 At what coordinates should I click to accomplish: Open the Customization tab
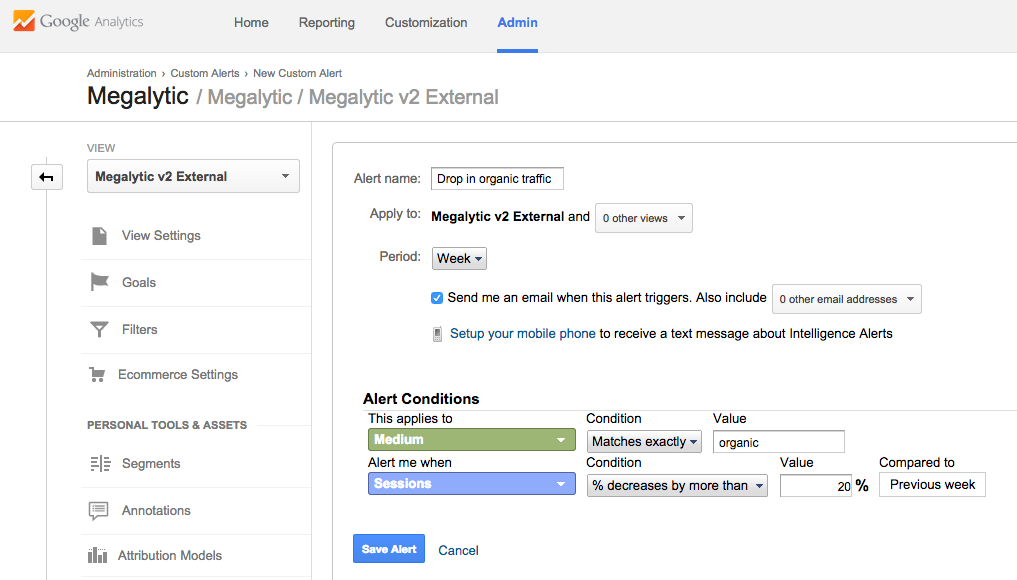426,23
